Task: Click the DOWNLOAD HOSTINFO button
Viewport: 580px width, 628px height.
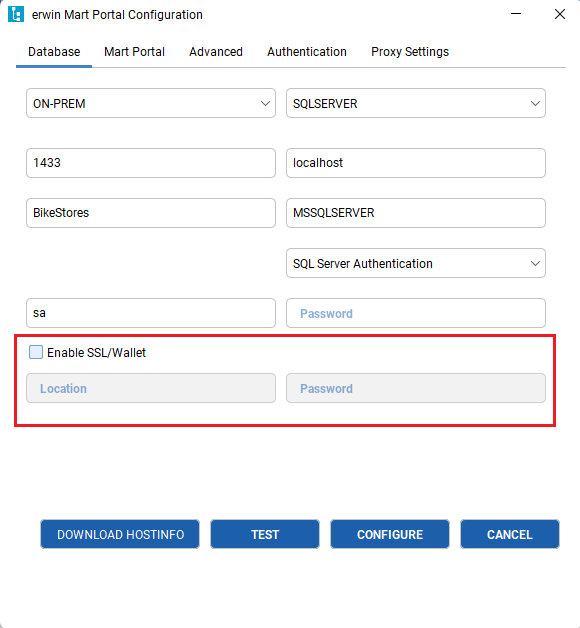Action: (x=120, y=534)
